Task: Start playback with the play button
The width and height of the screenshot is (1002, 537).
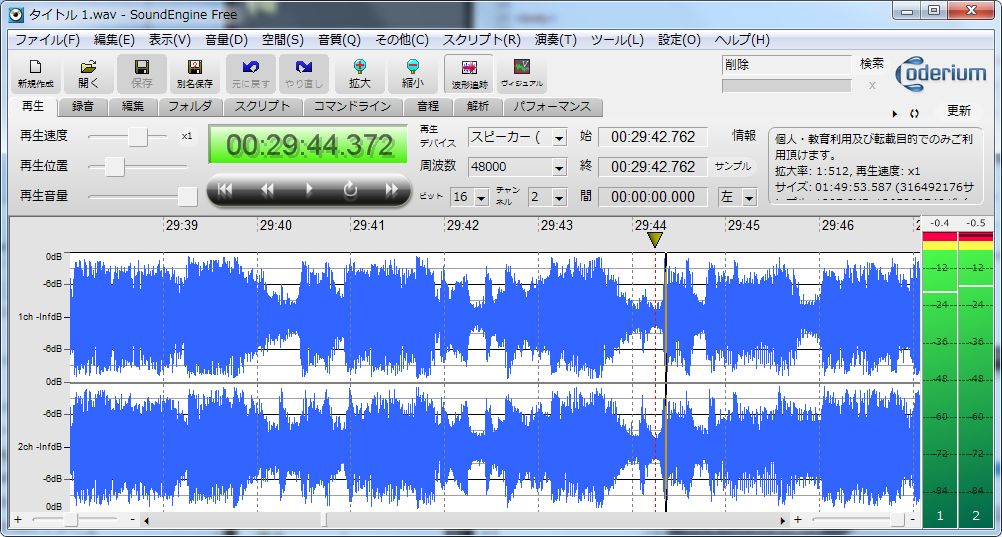Action: 309,189
